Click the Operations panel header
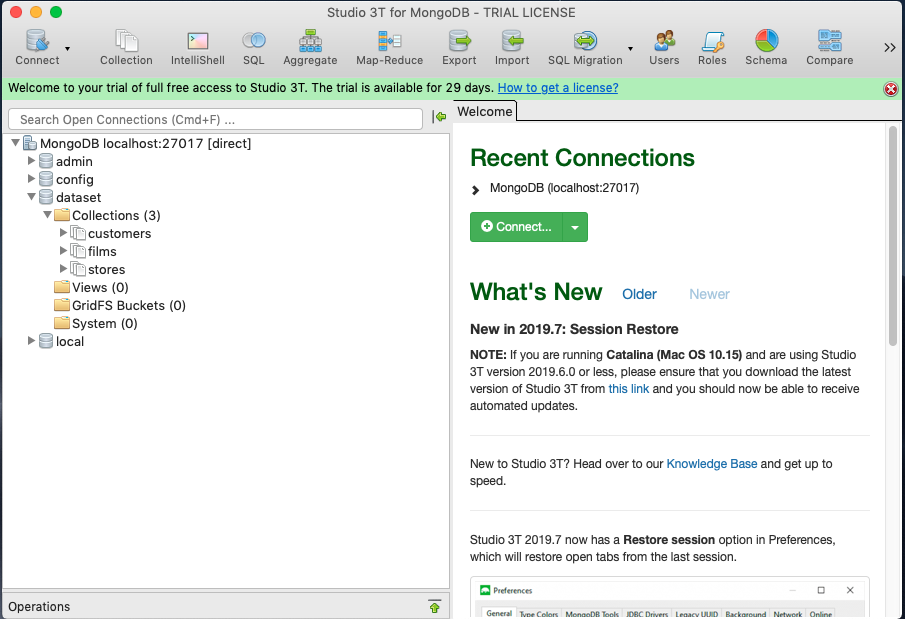905x619 pixels. click(x=226, y=606)
